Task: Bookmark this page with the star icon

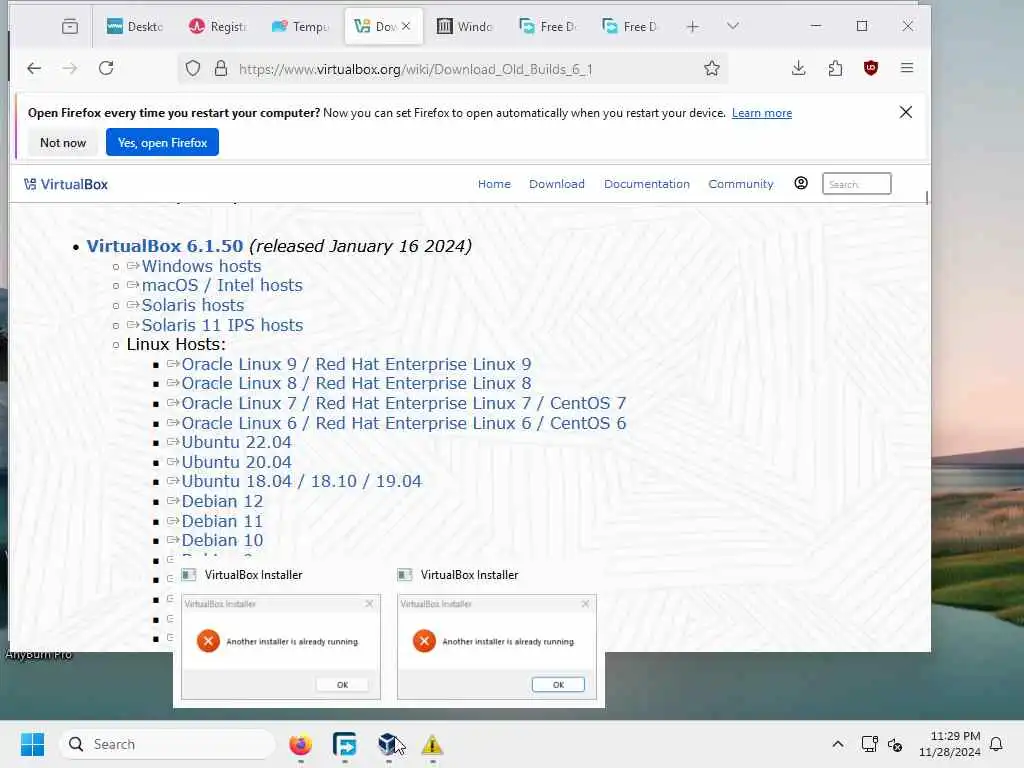Action: pos(711,69)
